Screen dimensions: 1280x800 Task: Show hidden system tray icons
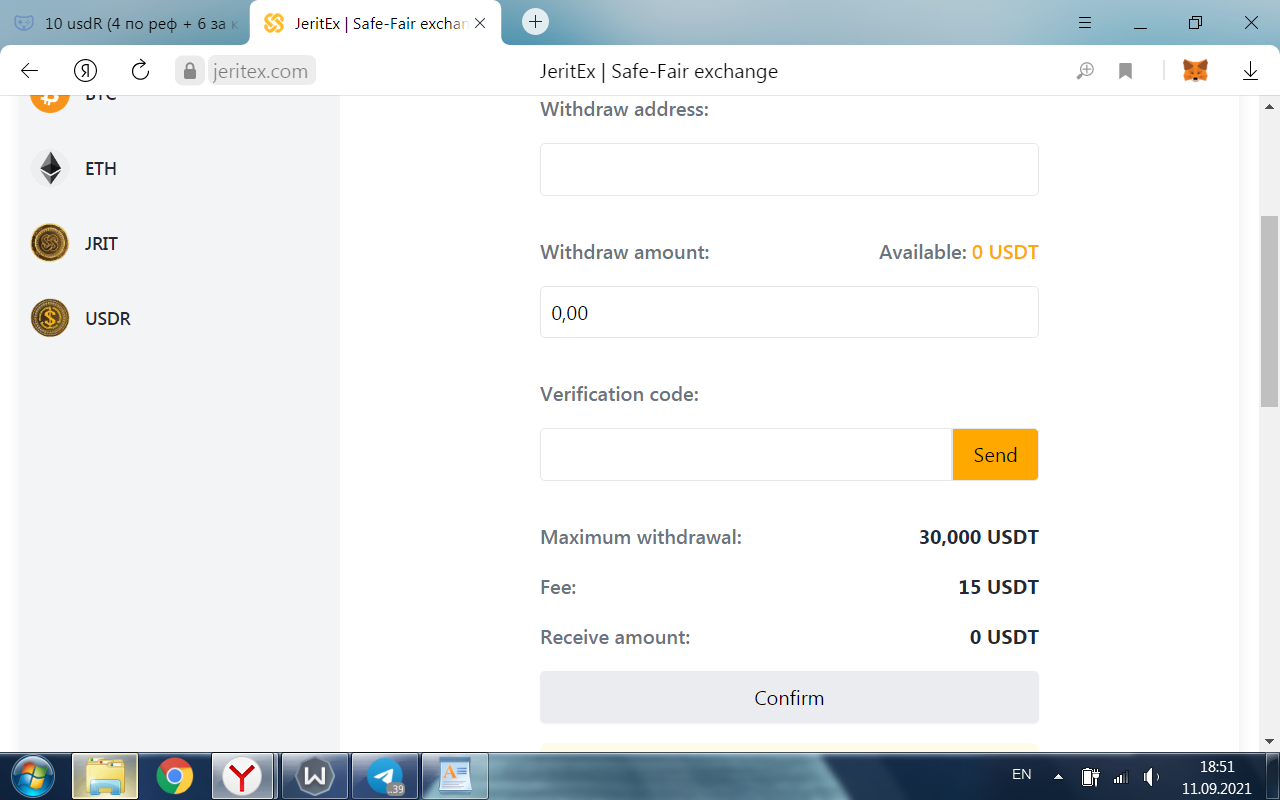coord(1058,776)
